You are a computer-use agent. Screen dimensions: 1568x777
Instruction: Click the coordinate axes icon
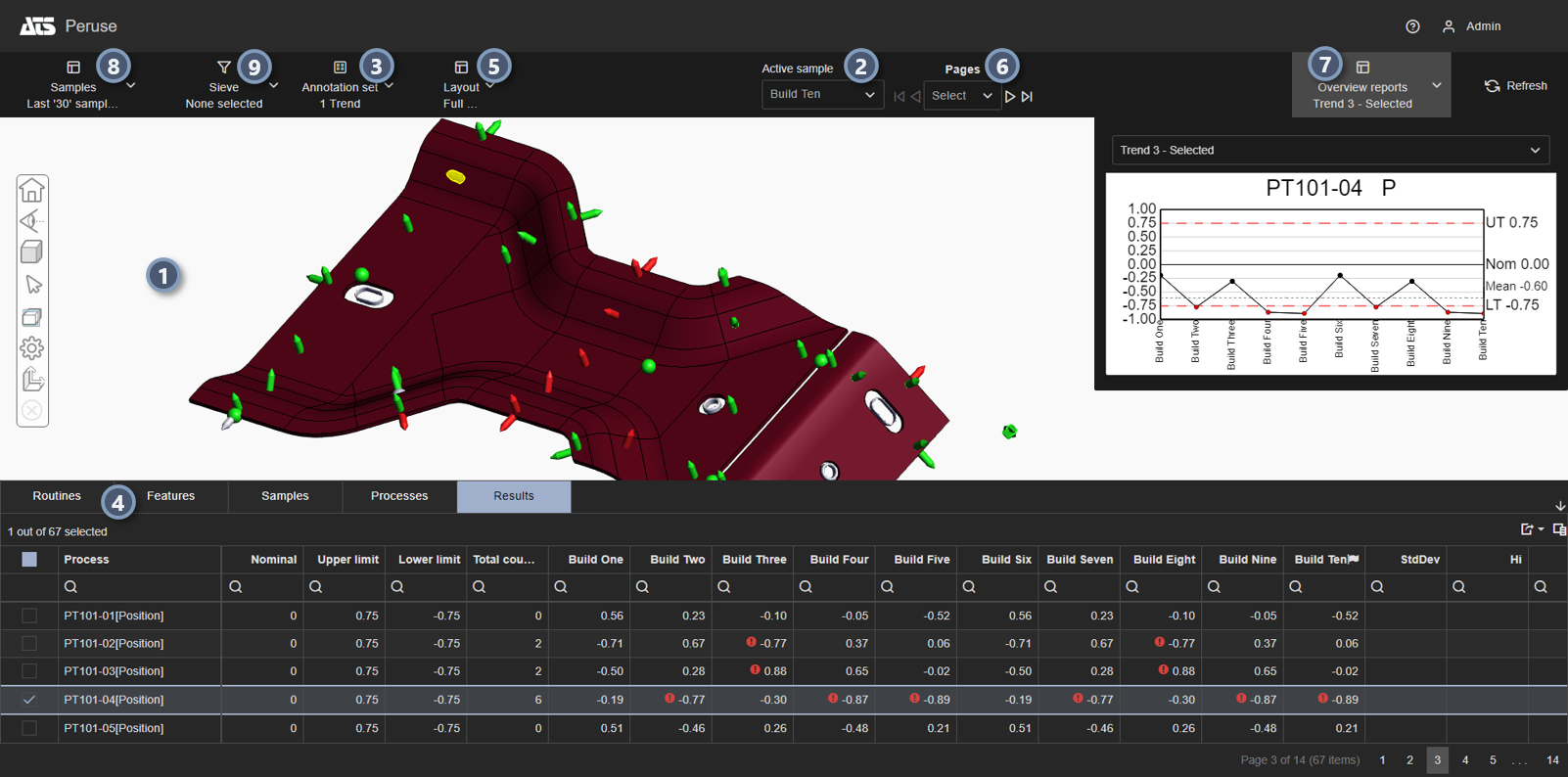pos(32,380)
